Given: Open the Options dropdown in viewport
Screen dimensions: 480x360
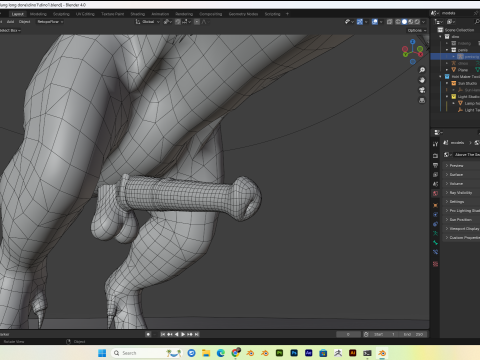Looking at the screenshot, I should tap(417, 30).
